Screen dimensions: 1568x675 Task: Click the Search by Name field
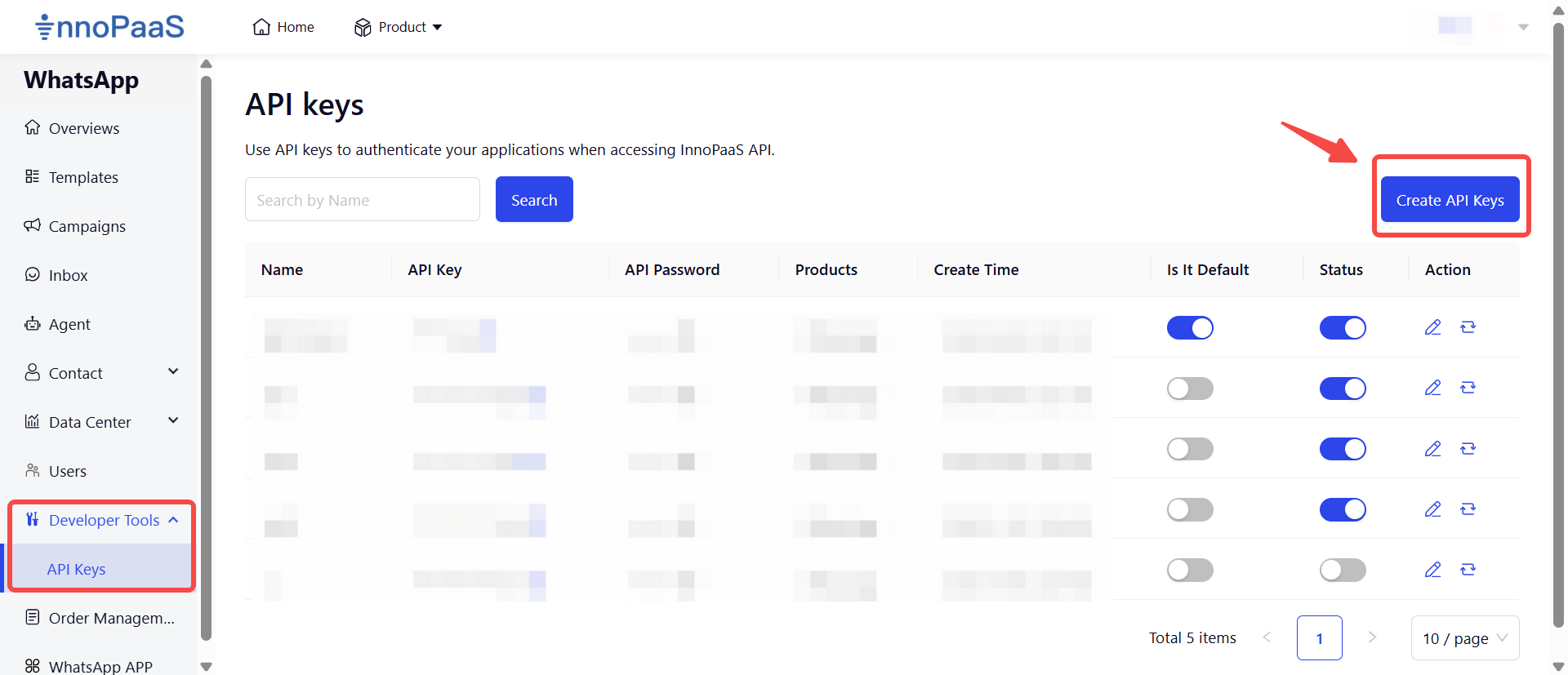[x=363, y=200]
